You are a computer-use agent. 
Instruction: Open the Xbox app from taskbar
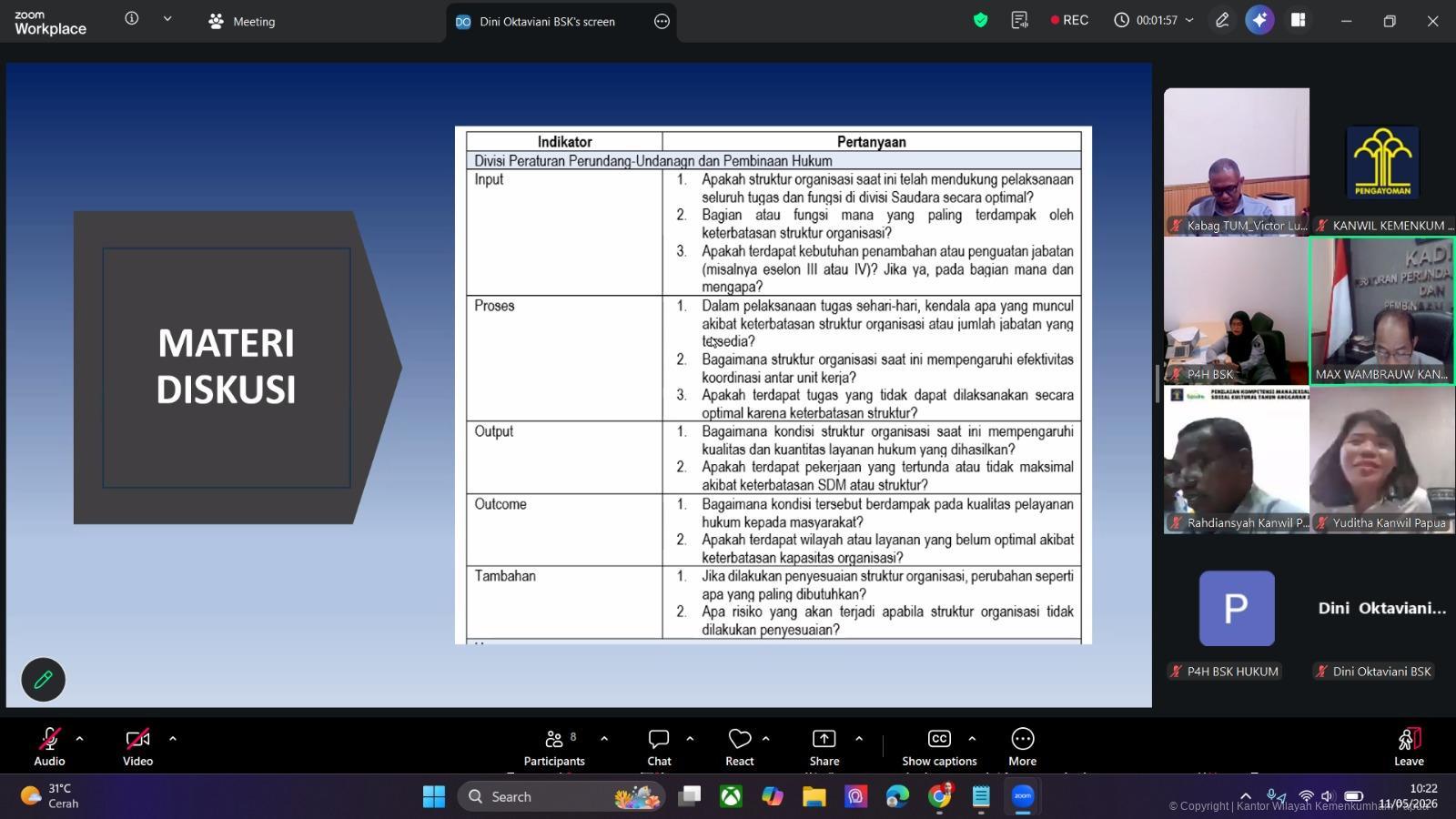click(x=731, y=796)
